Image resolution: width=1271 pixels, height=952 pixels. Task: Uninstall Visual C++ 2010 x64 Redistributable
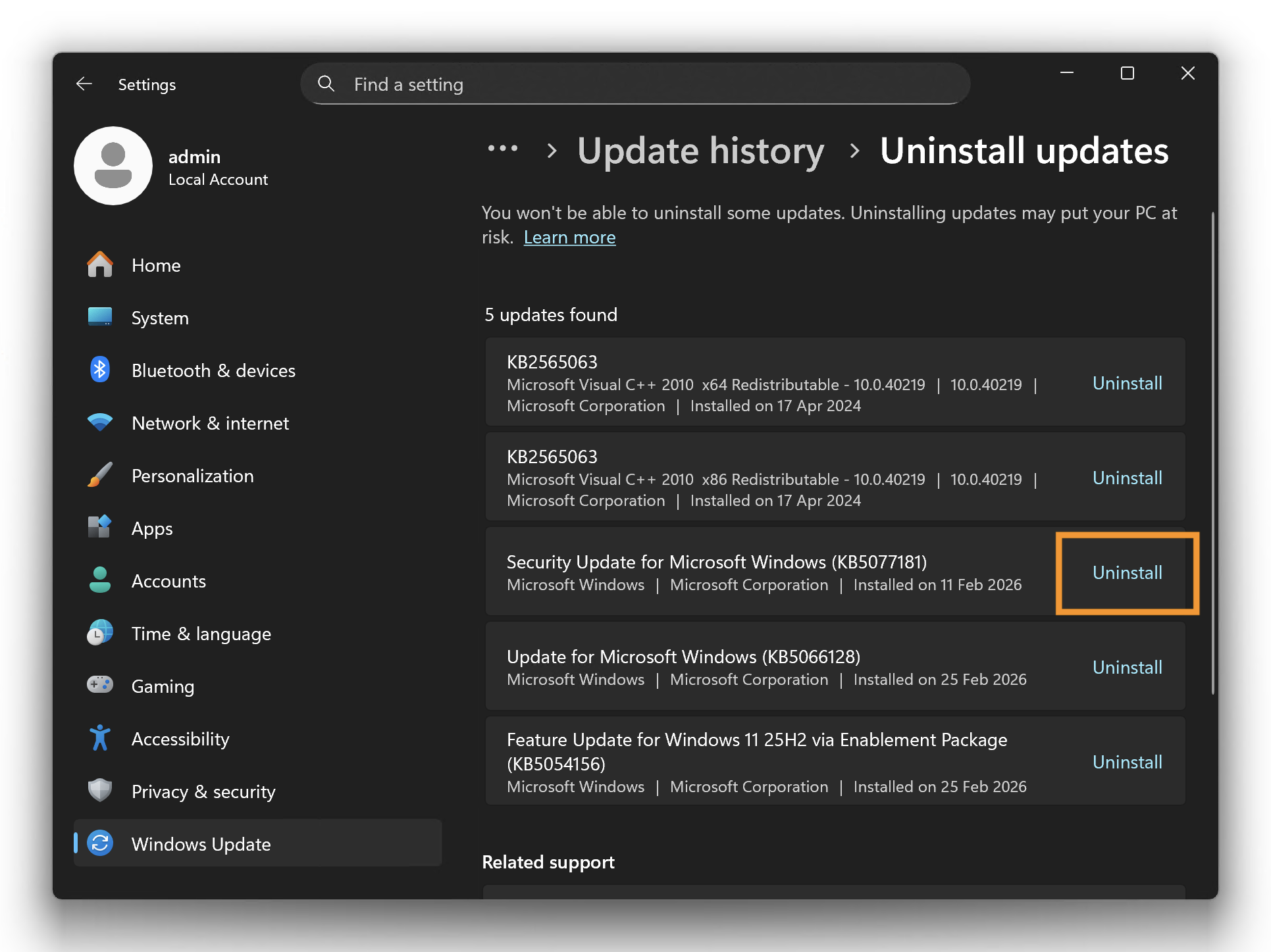(x=1127, y=383)
